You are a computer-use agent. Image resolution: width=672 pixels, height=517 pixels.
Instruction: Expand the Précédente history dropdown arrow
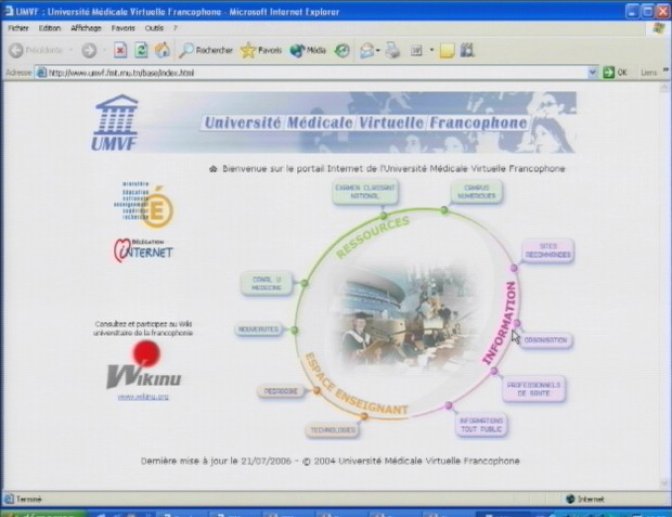pos(71,51)
